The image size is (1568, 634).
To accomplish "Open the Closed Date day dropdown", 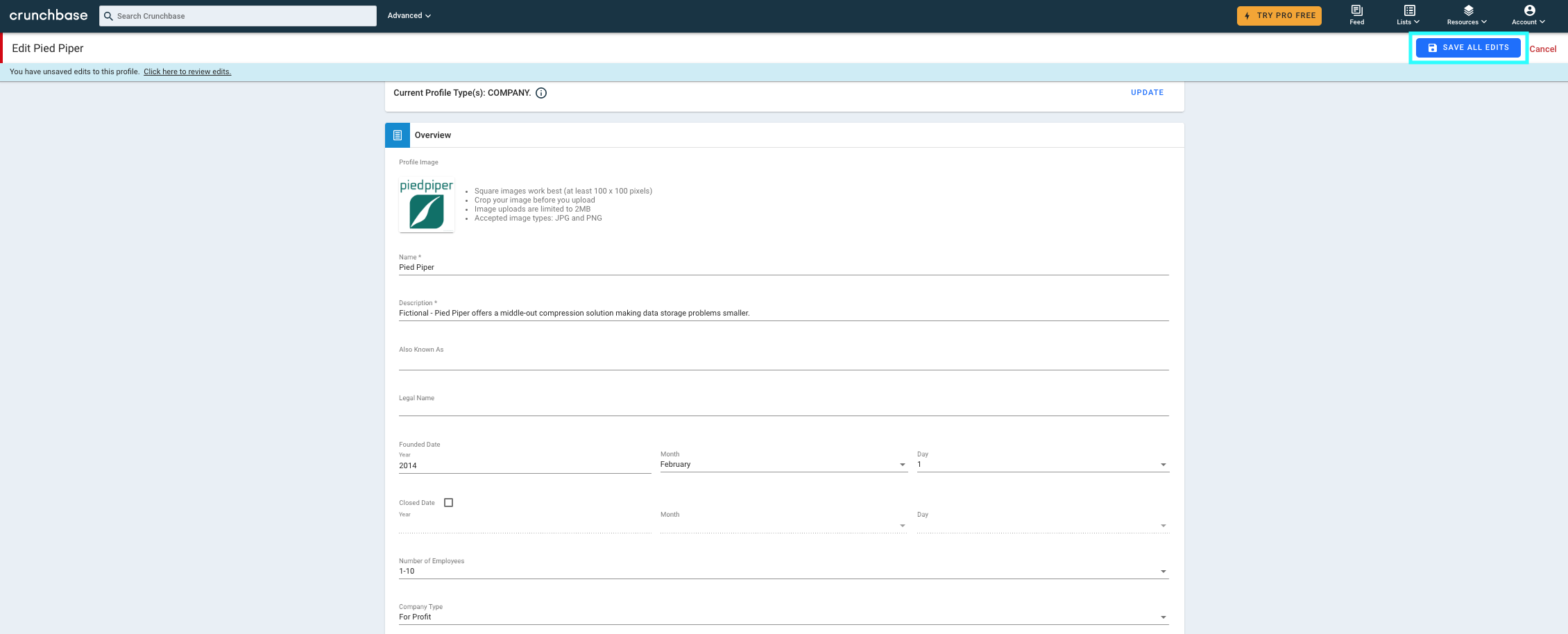I will [x=1043, y=525].
